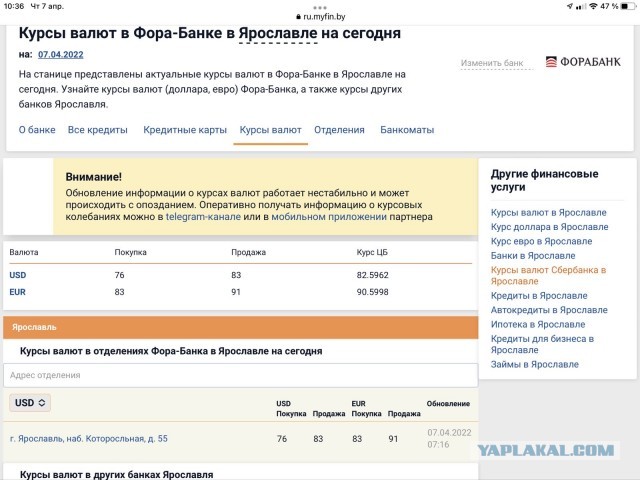Focus the Адрес отделения search field

240,375
